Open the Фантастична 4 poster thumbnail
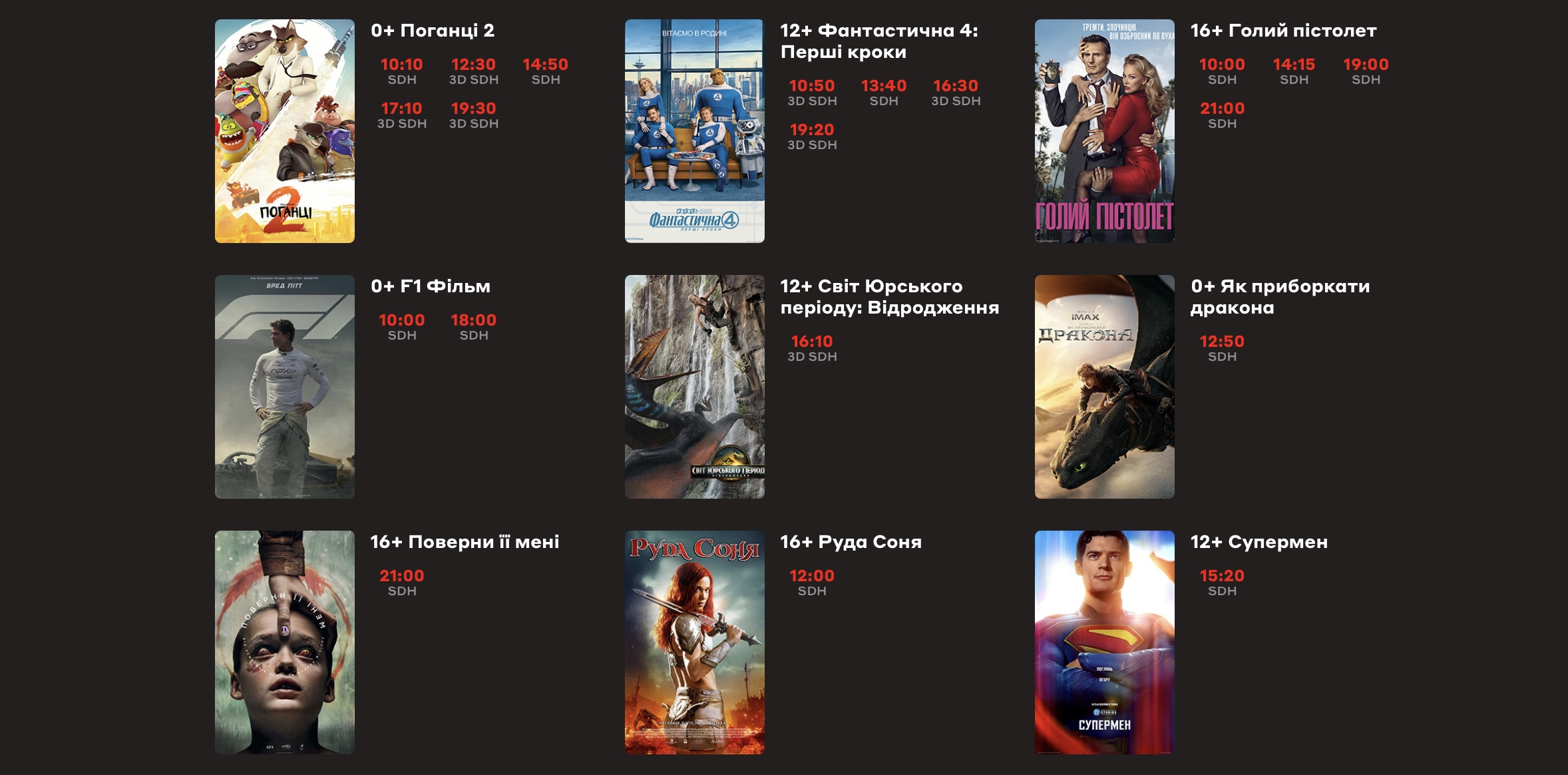Viewport: 1568px width, 775px height. (695, 131)
